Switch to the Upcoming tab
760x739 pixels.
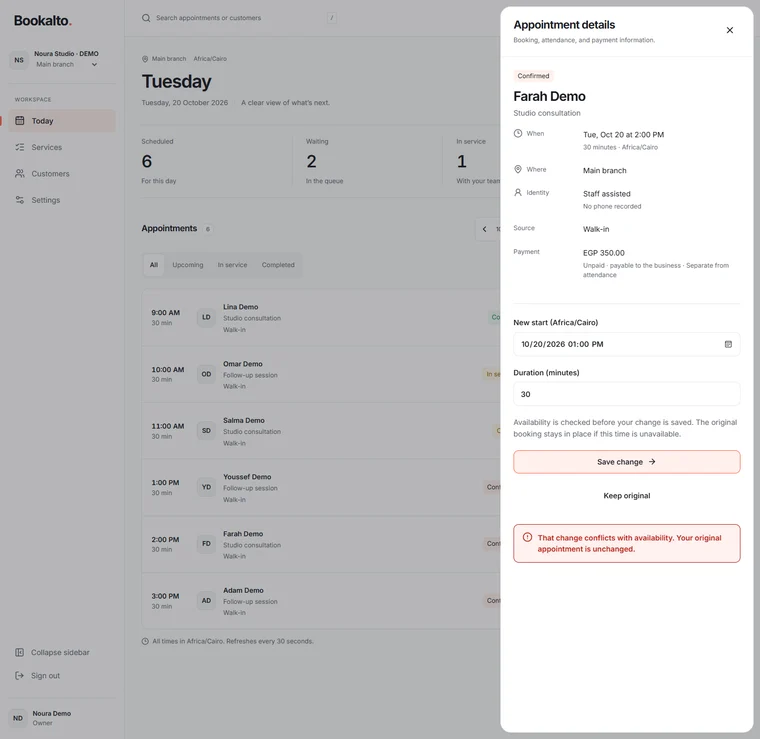188,265
